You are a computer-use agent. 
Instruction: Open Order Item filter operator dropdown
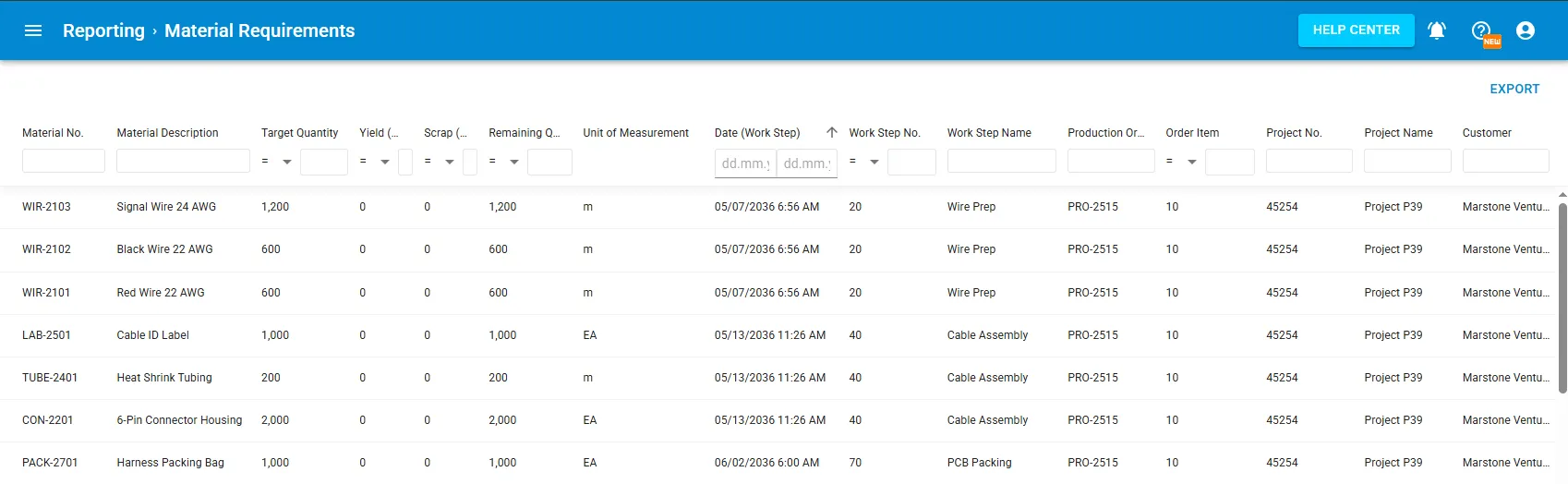1182,162
